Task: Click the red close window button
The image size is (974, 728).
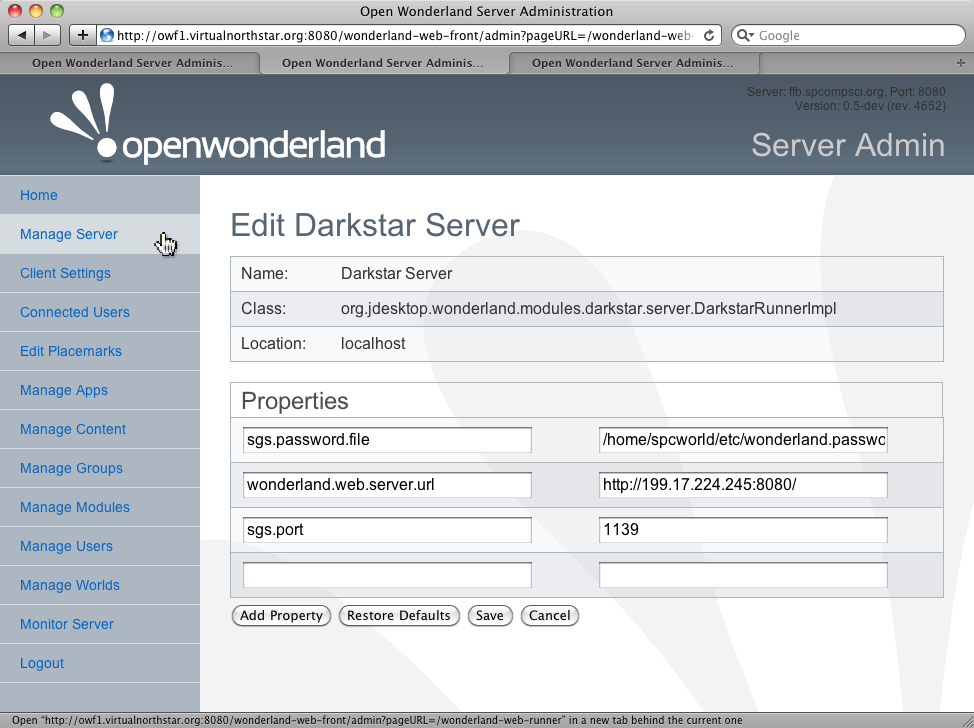Action: (x=15, y=11)
